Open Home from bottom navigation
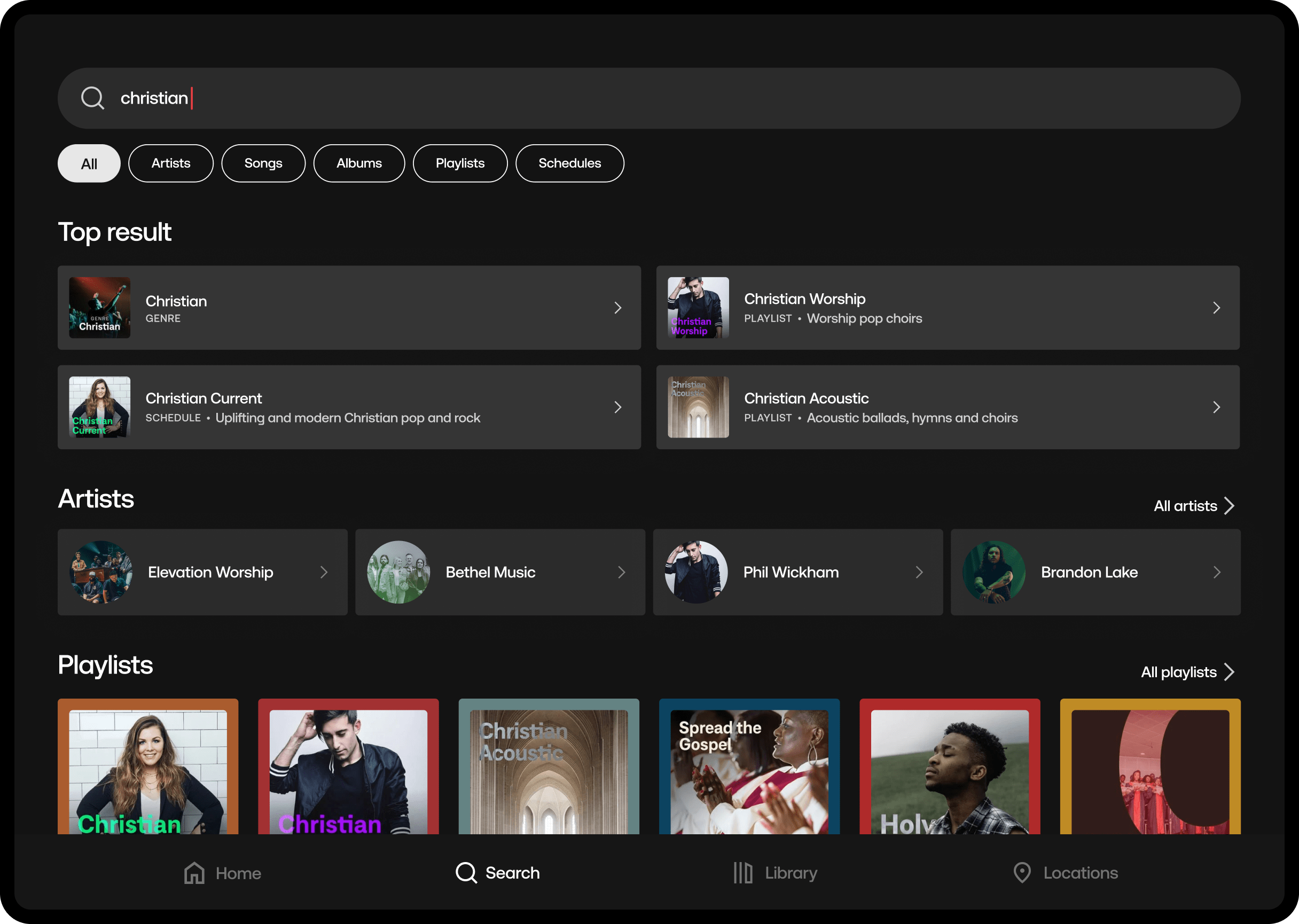This screenshot has width=1299, height=924. pos(223,873)
